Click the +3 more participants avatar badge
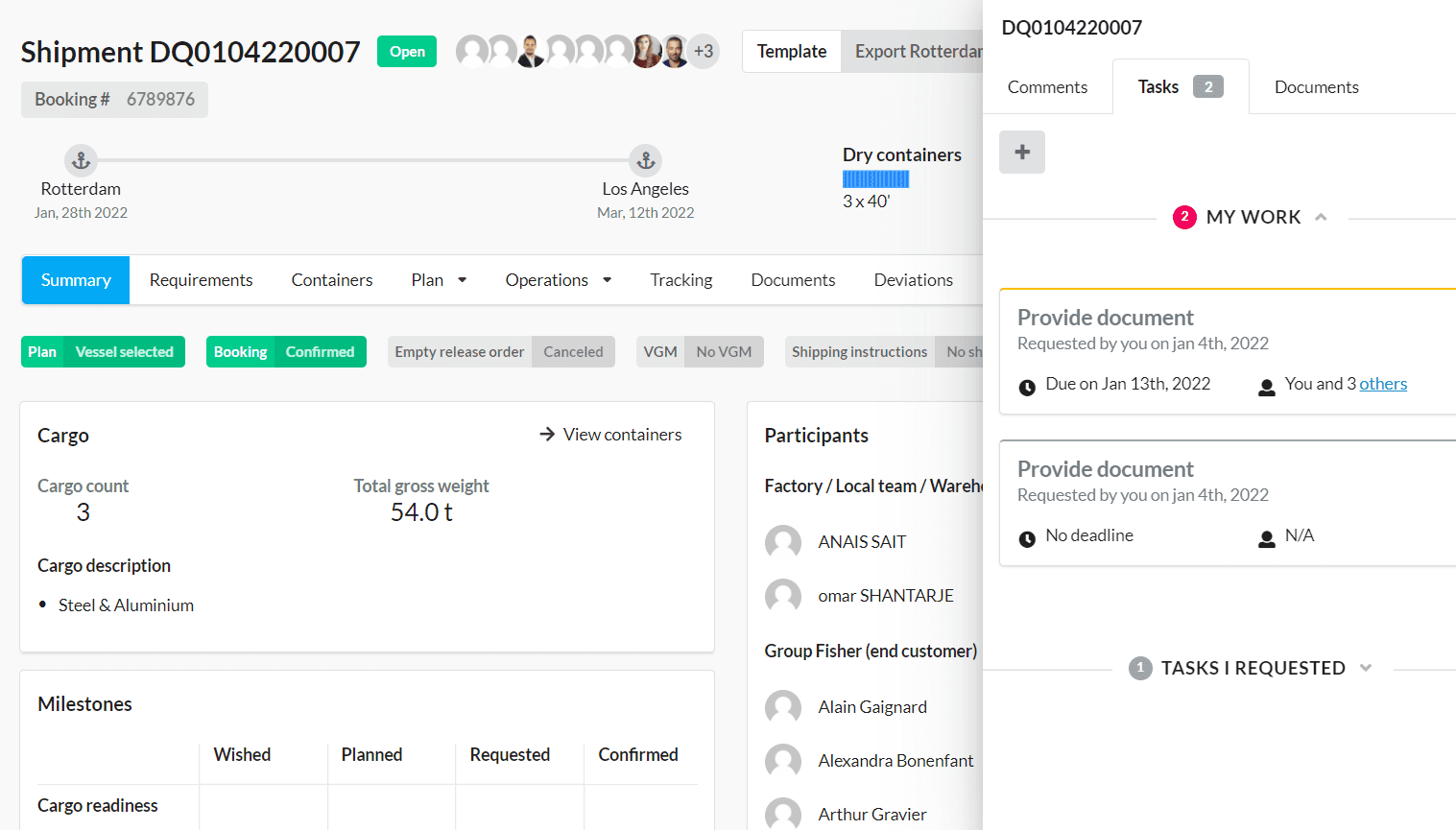 point(704,51)
